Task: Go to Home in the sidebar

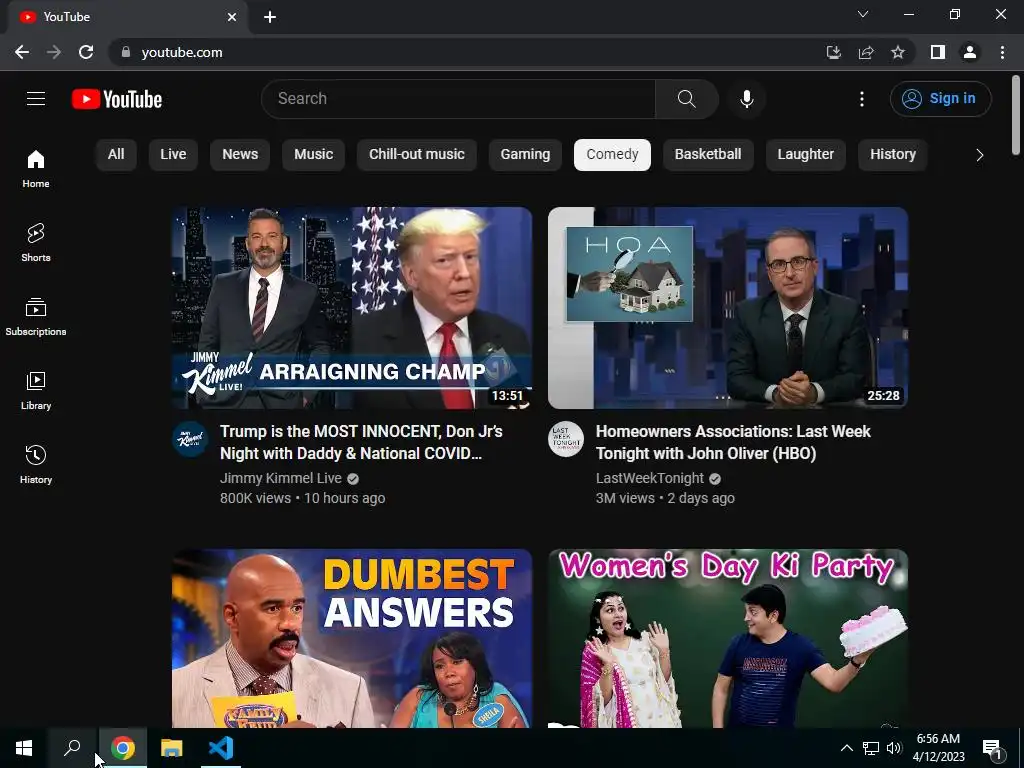Action: [x=36, y=168]
